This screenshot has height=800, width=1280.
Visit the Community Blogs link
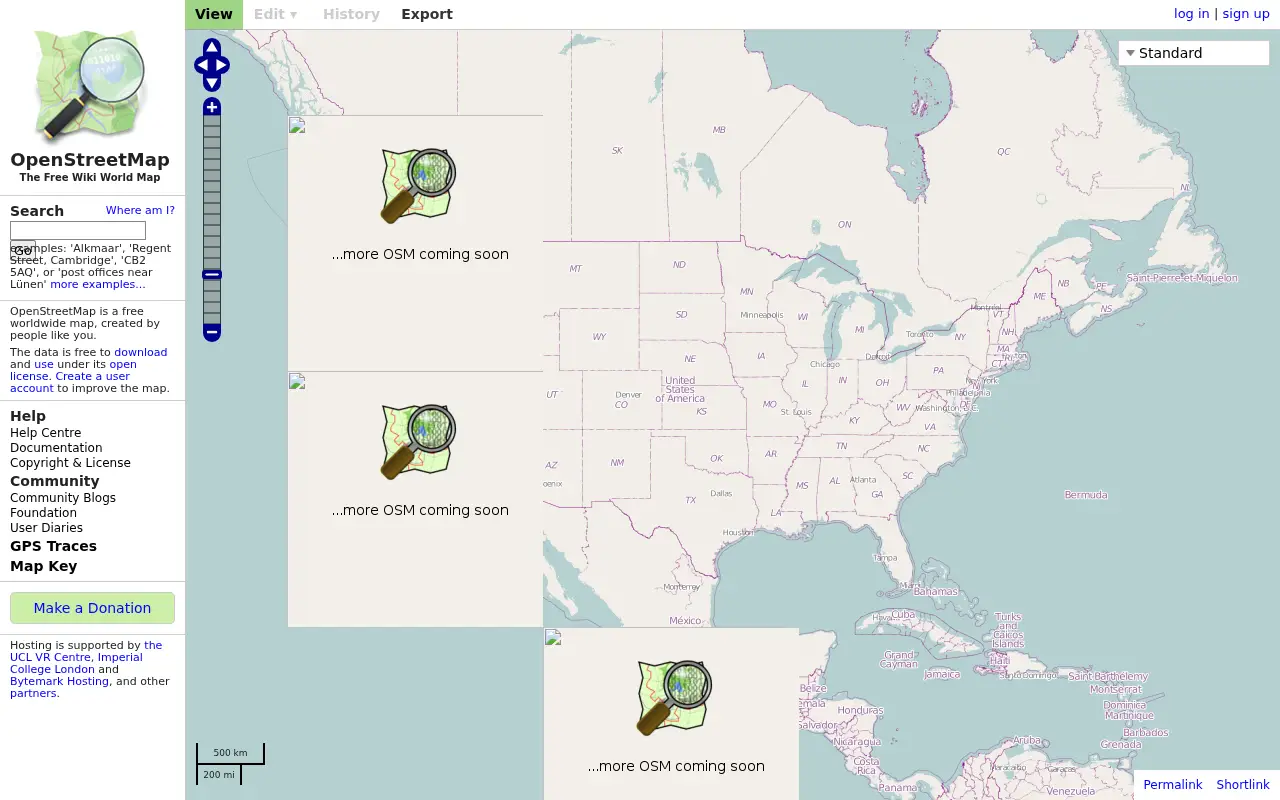pyautogui.click(x=63, y=498)
